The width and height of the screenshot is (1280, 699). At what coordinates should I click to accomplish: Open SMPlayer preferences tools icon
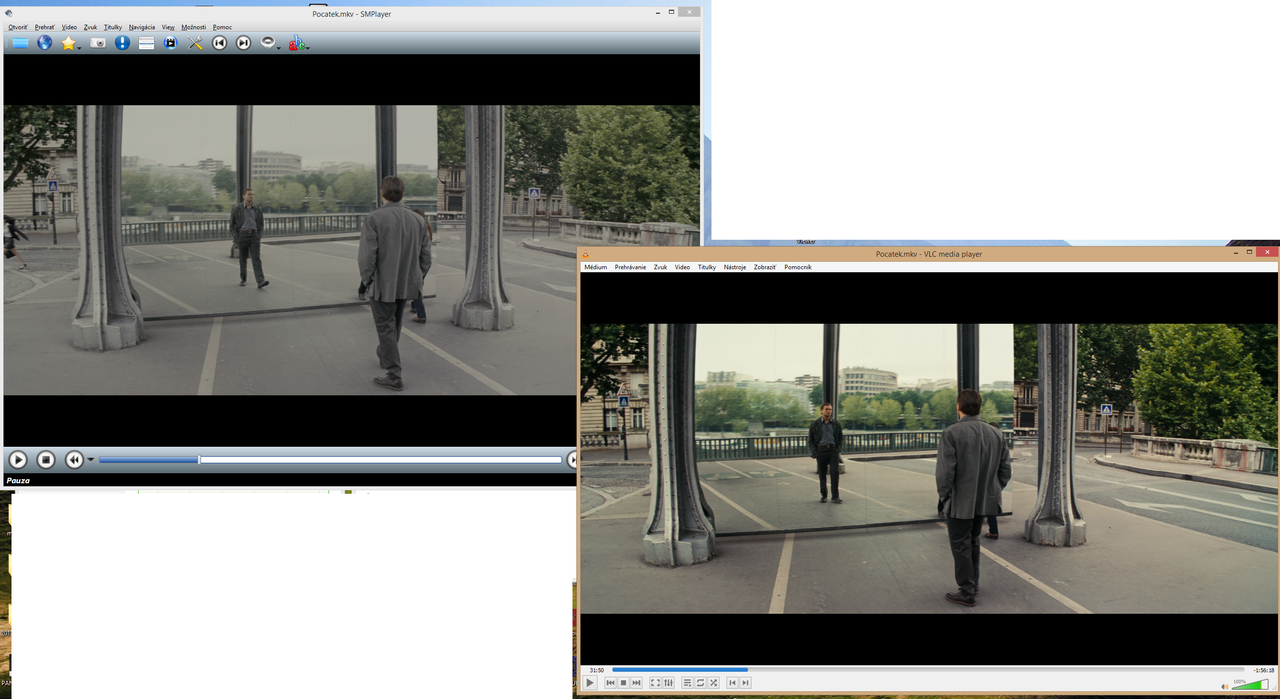pos(195,43)
